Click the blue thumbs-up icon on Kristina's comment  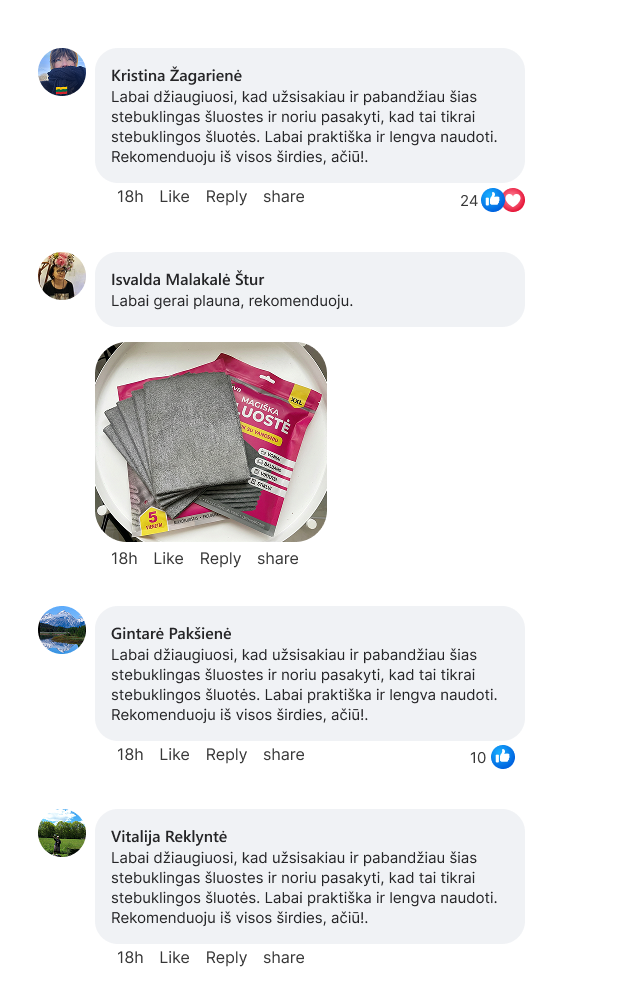(x=493, y=200)
